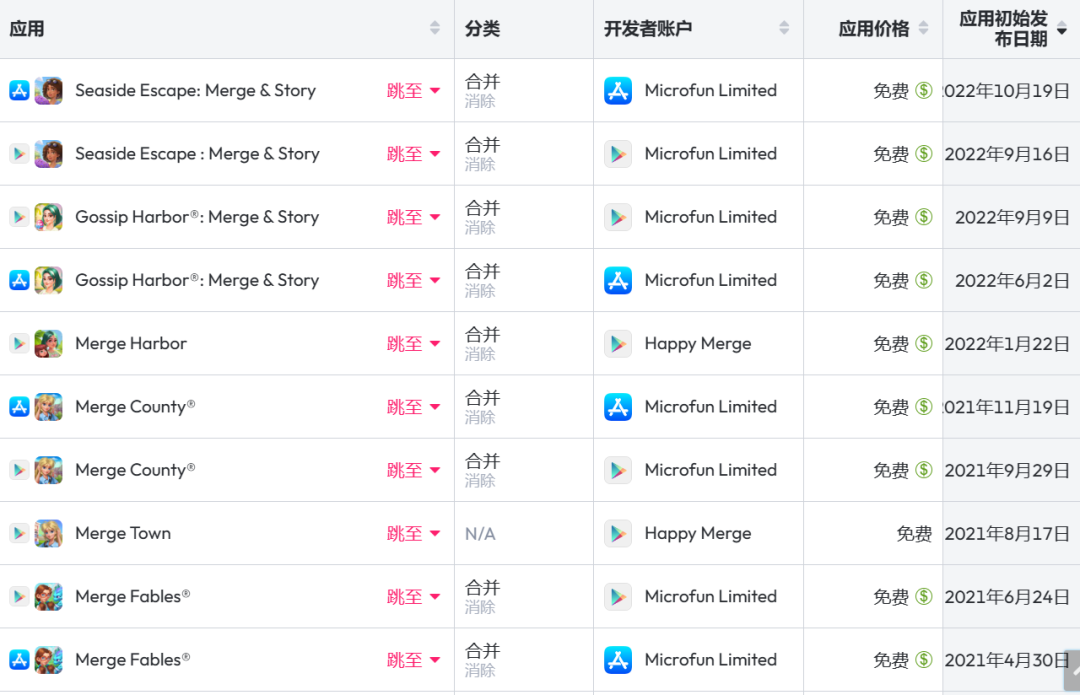Open the 跳至 dropdown for Seaside Escape
The image size is (1080, 695).
tap(414, 90)
